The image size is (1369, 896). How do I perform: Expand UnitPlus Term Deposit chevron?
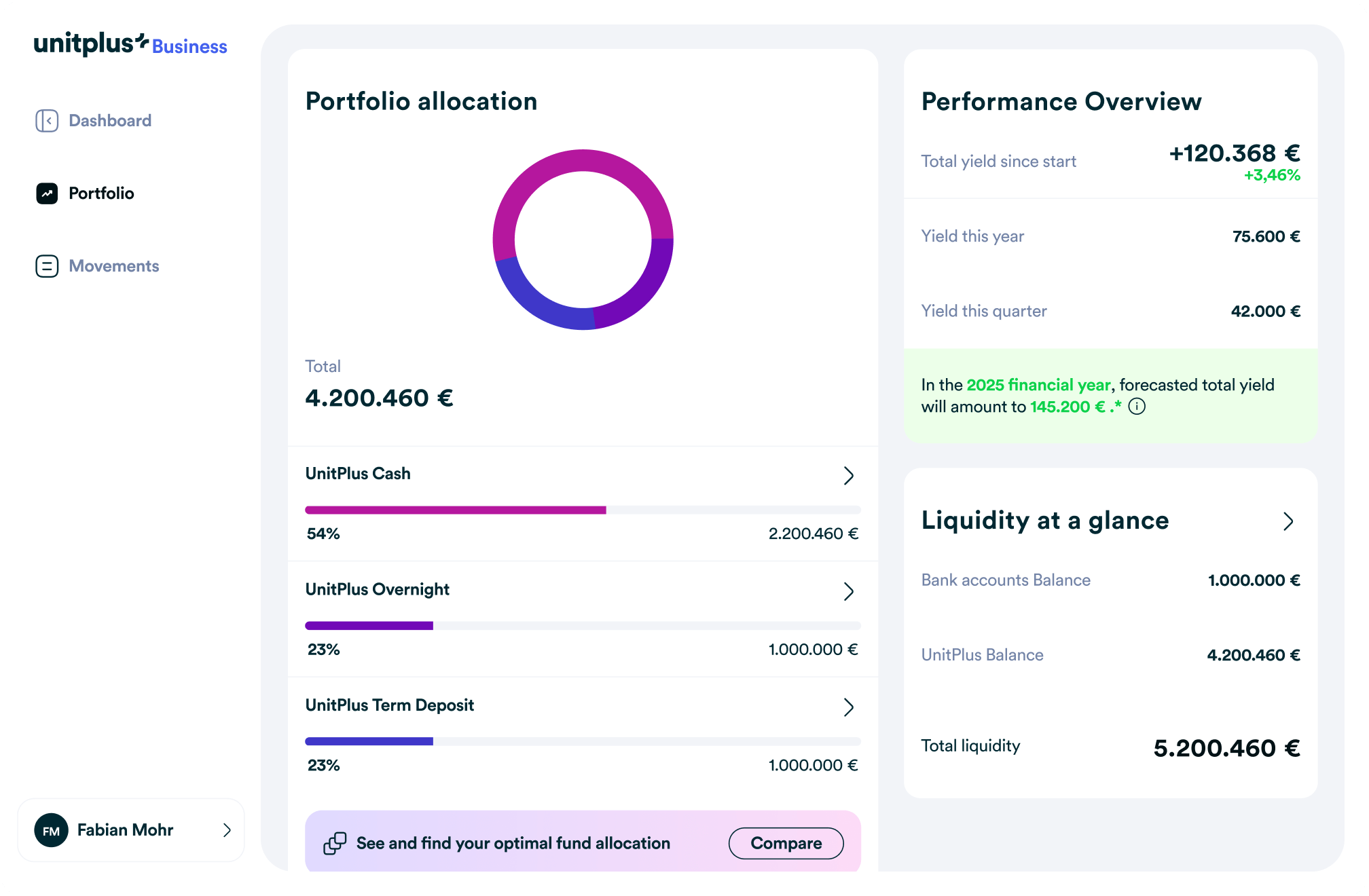[x=848, y=707]
